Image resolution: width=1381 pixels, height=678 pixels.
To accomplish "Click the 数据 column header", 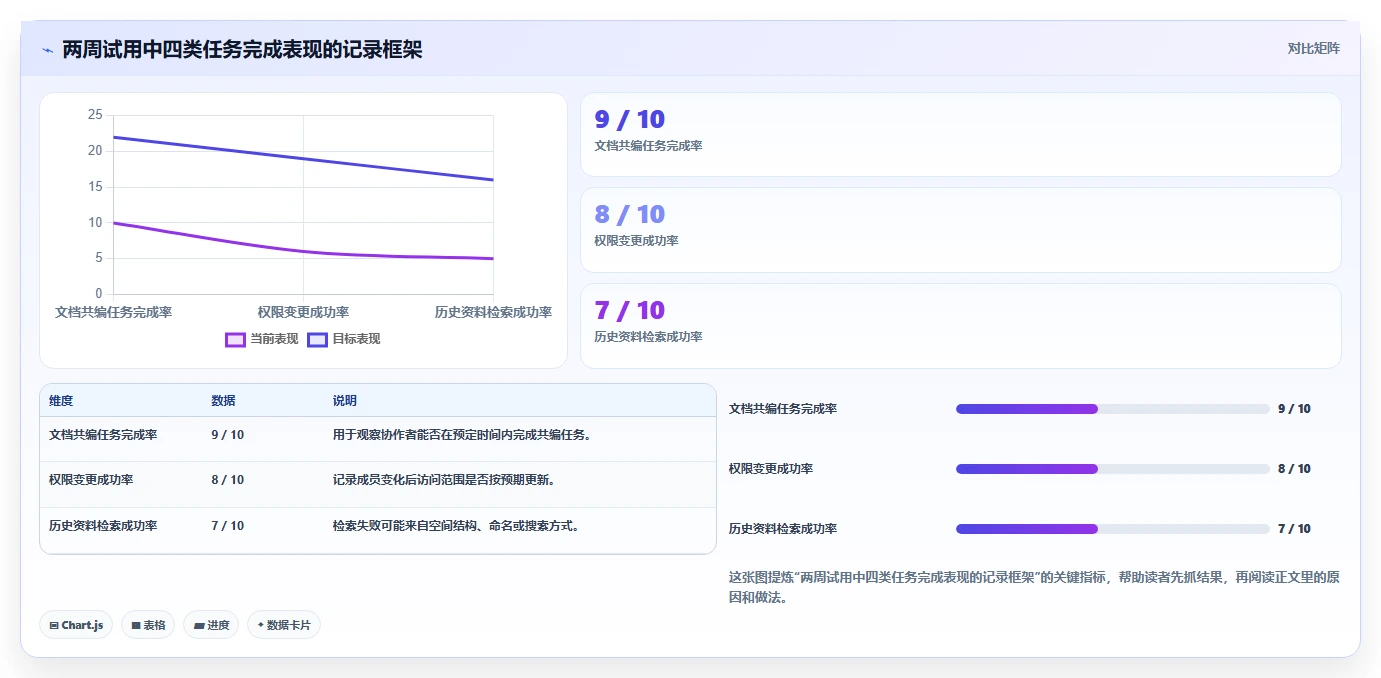I will 223,401.
